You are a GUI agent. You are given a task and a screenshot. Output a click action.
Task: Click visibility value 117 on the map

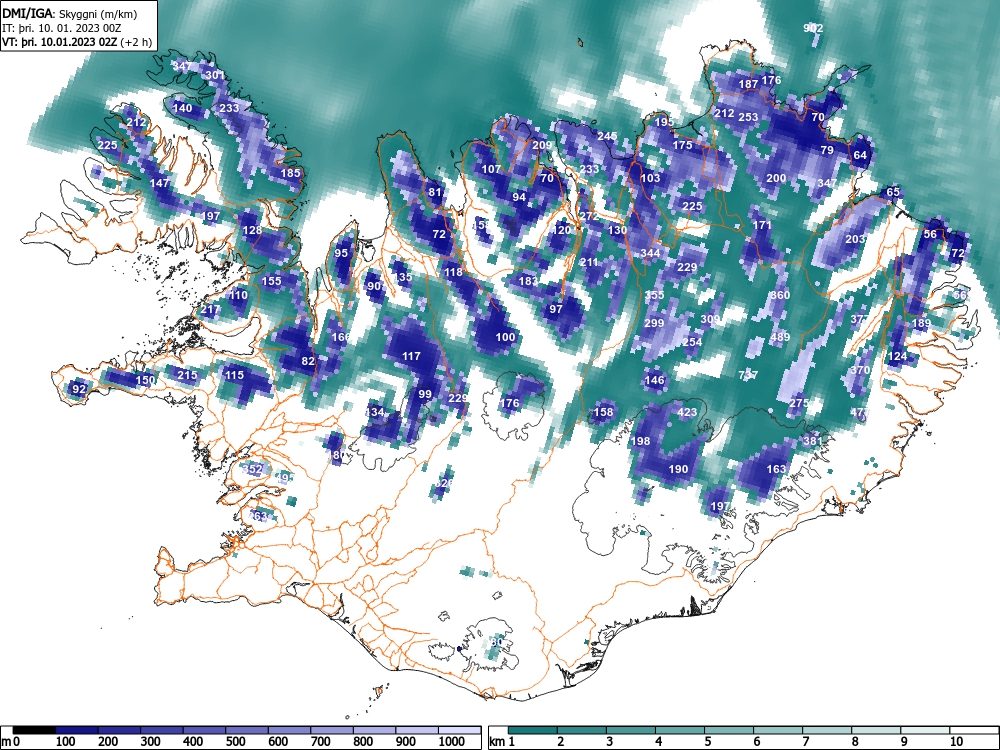[411, 356]
